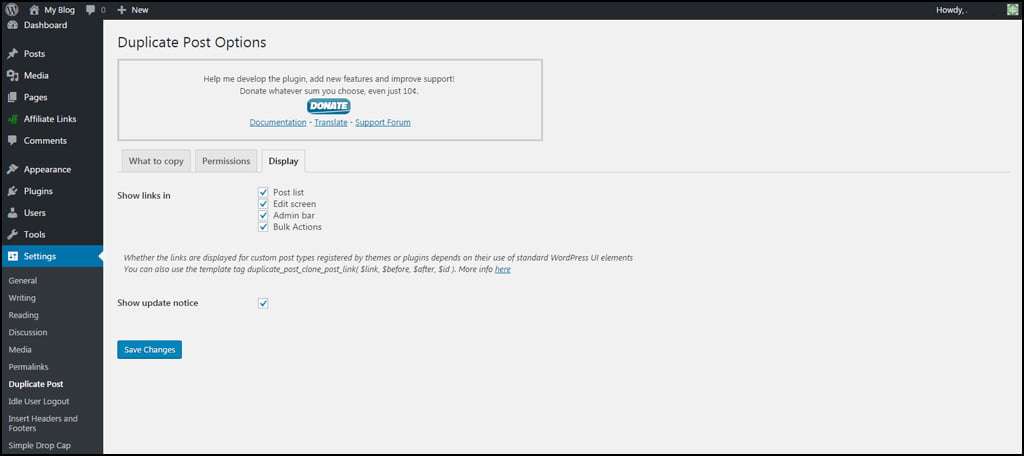Open the Dashboard menu item
This screenshot has width=1024, height=456.
45,25
